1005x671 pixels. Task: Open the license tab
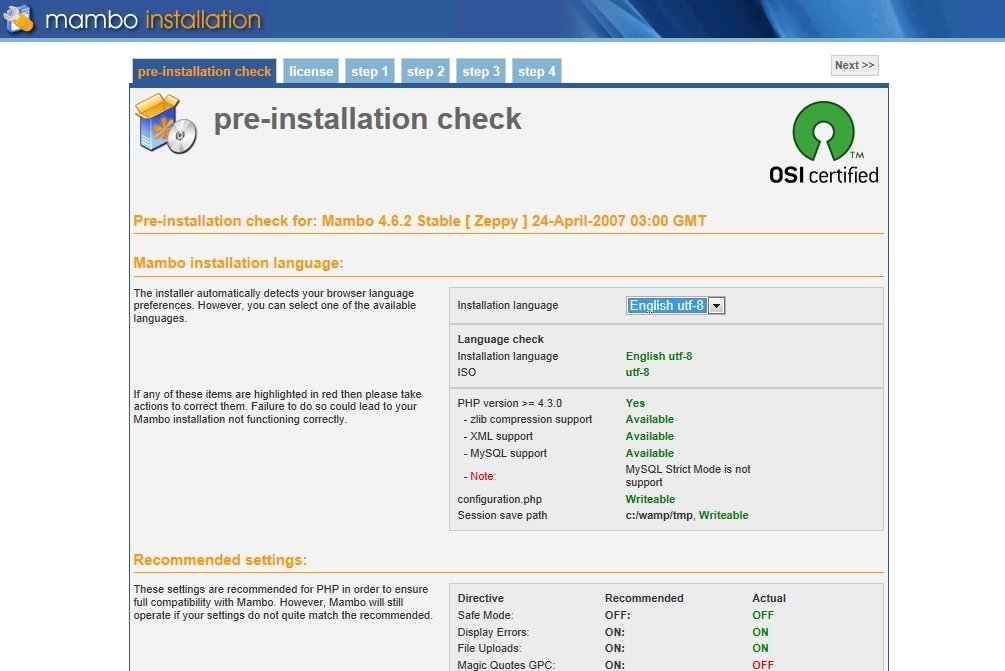click(x=311, y=71)
